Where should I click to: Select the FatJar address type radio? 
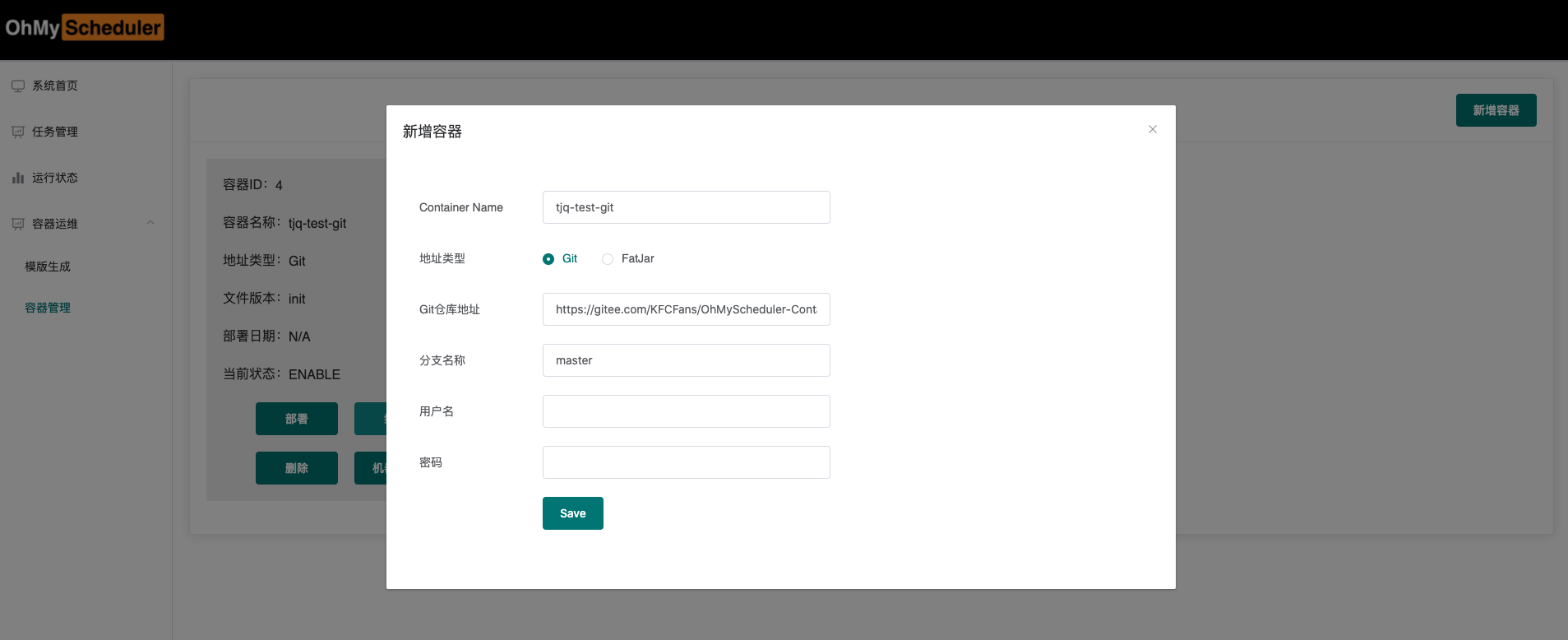click(608, 259)
